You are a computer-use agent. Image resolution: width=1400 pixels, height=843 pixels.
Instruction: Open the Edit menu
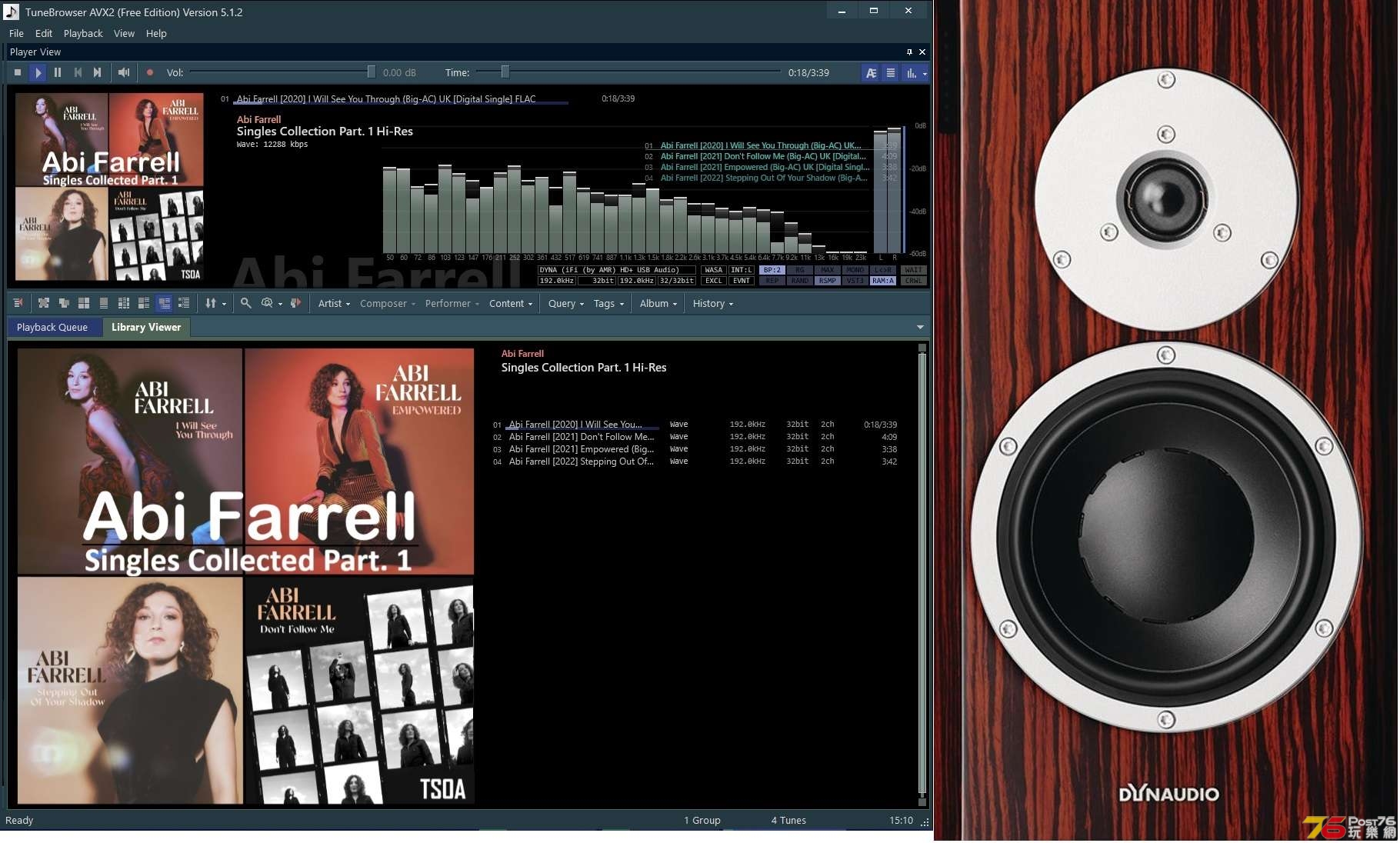click(44, 33)
